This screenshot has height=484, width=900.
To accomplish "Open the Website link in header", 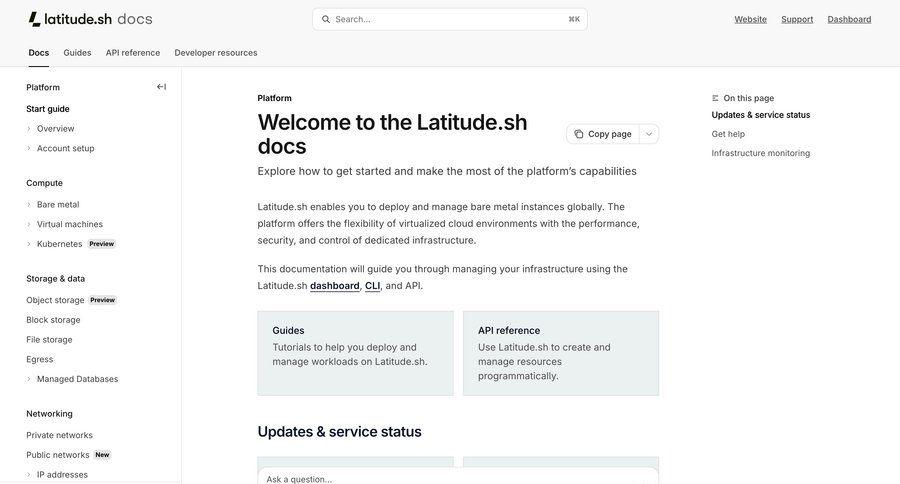I will [x=750, y=19].
